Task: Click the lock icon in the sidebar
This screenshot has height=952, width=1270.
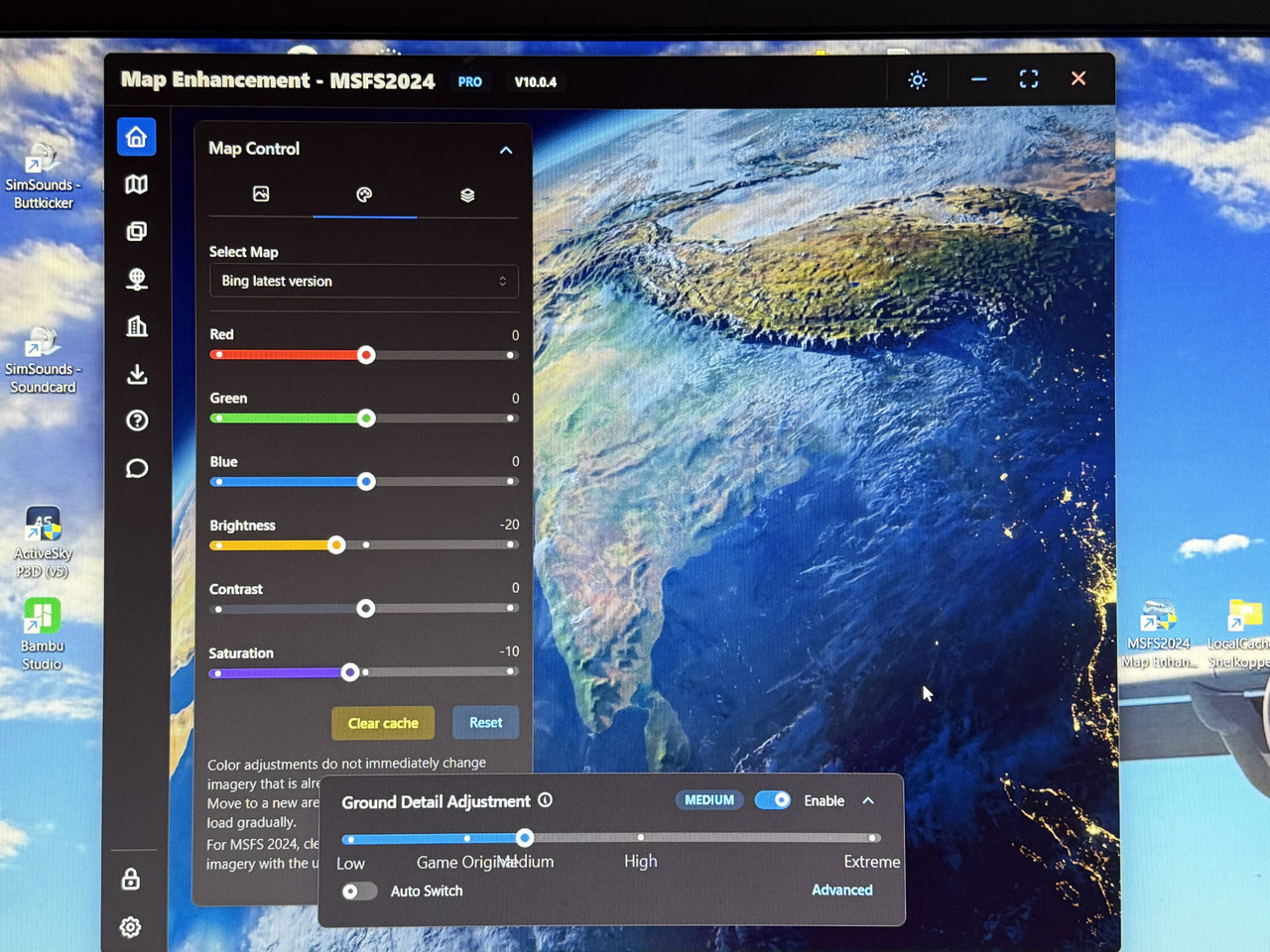Action: 130,879
